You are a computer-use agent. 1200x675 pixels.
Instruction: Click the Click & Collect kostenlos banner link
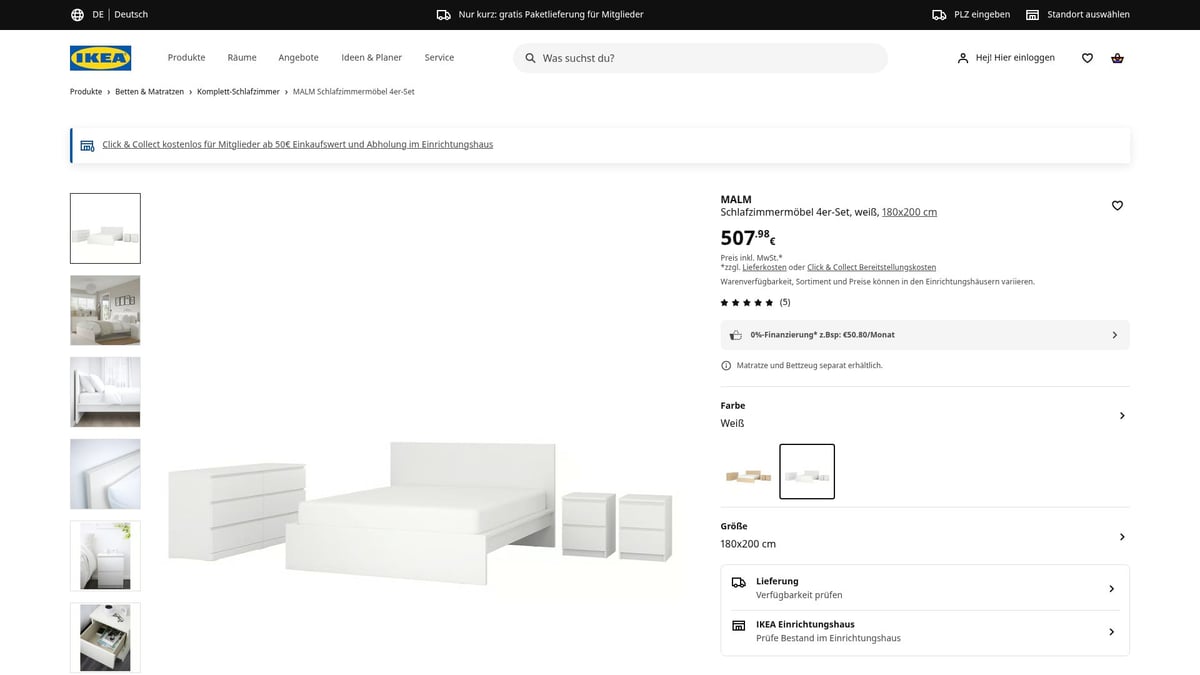[x=297, y=144]
